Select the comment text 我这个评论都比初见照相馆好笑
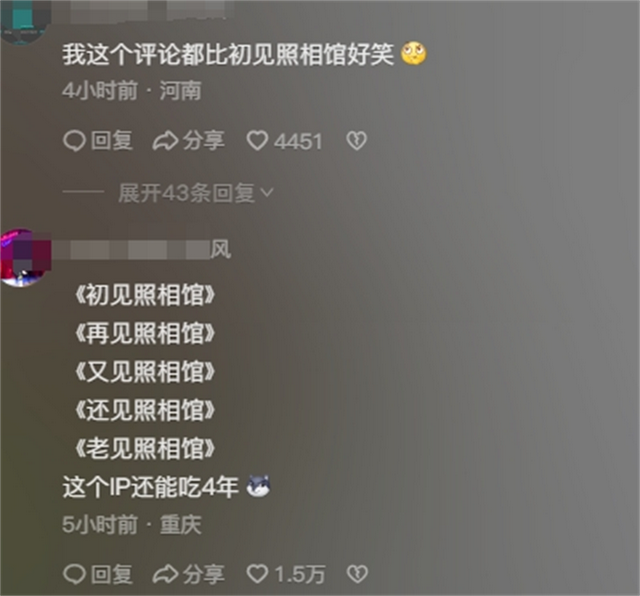640x596 pixels. [x=228, y=54]
